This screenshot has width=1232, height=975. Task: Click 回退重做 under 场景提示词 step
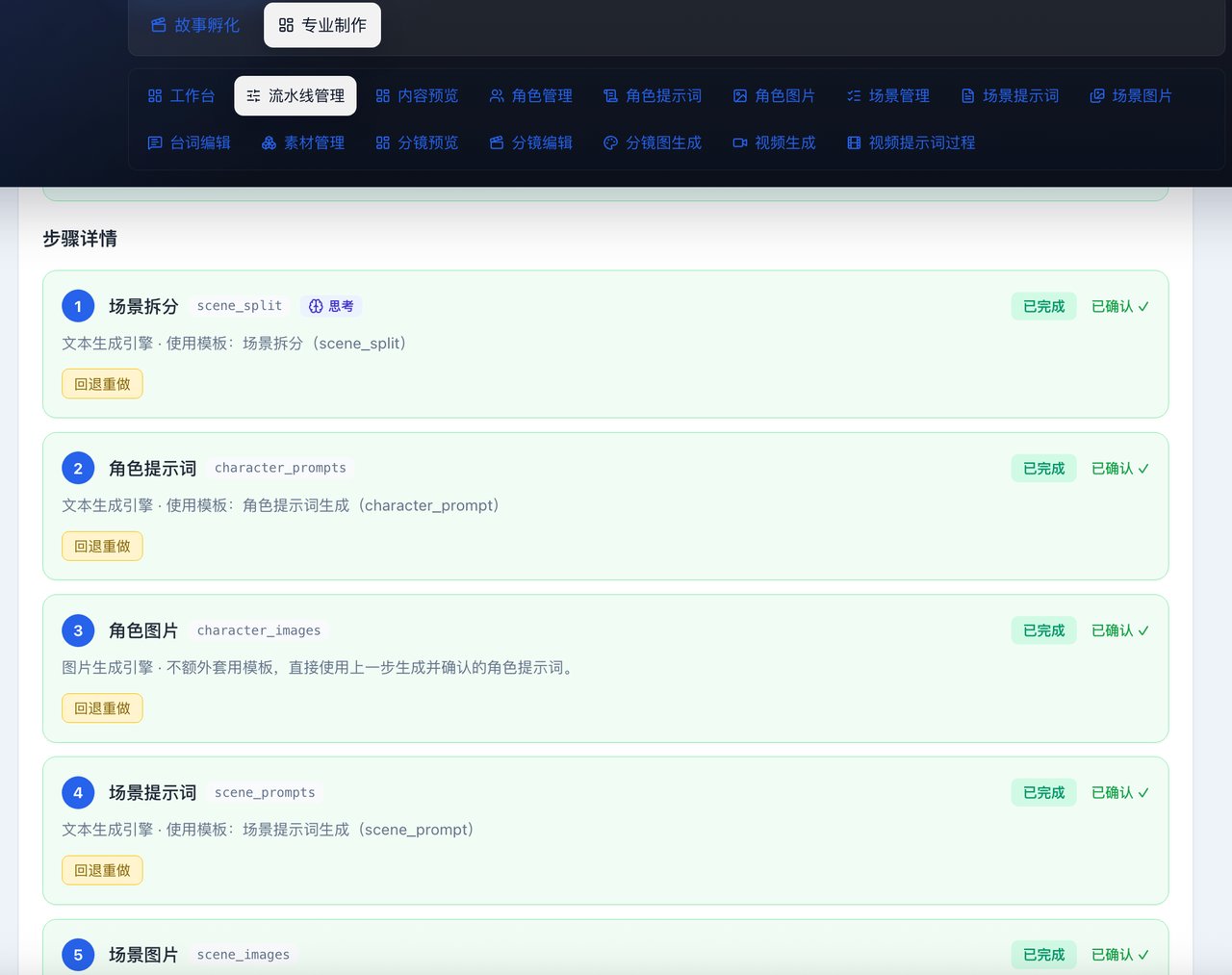(x=102, y=870)
